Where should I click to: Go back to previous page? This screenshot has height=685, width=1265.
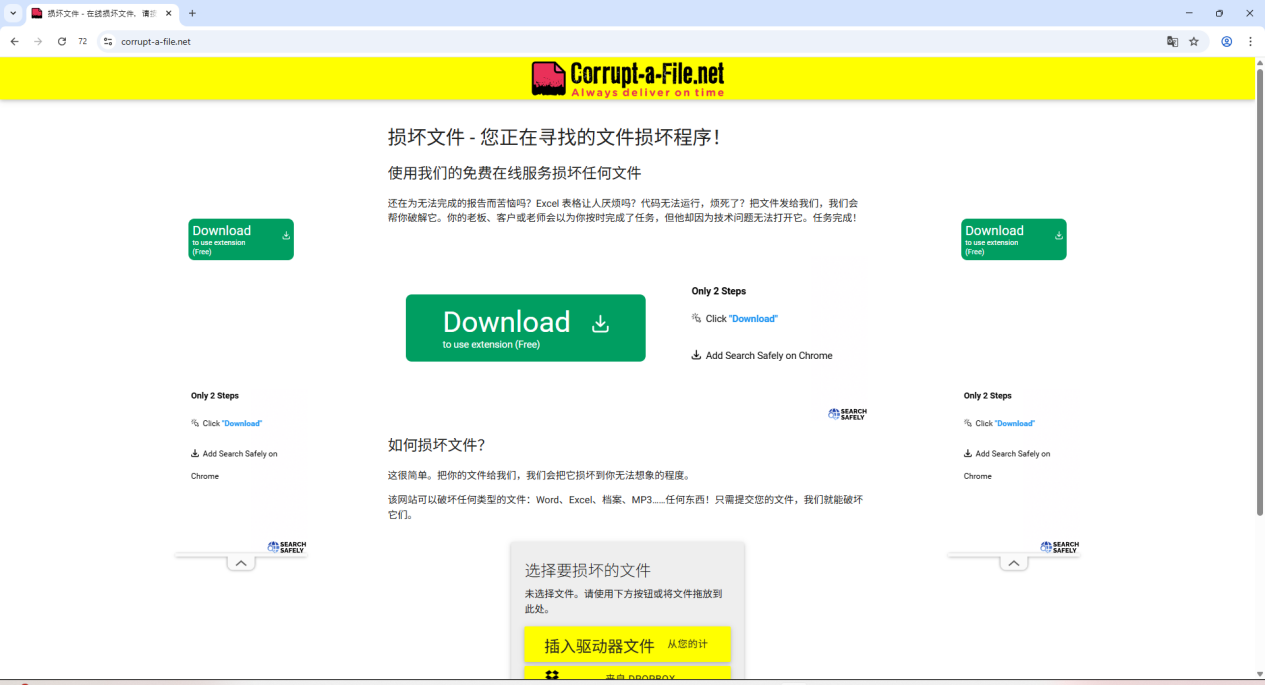coord(15,41)
